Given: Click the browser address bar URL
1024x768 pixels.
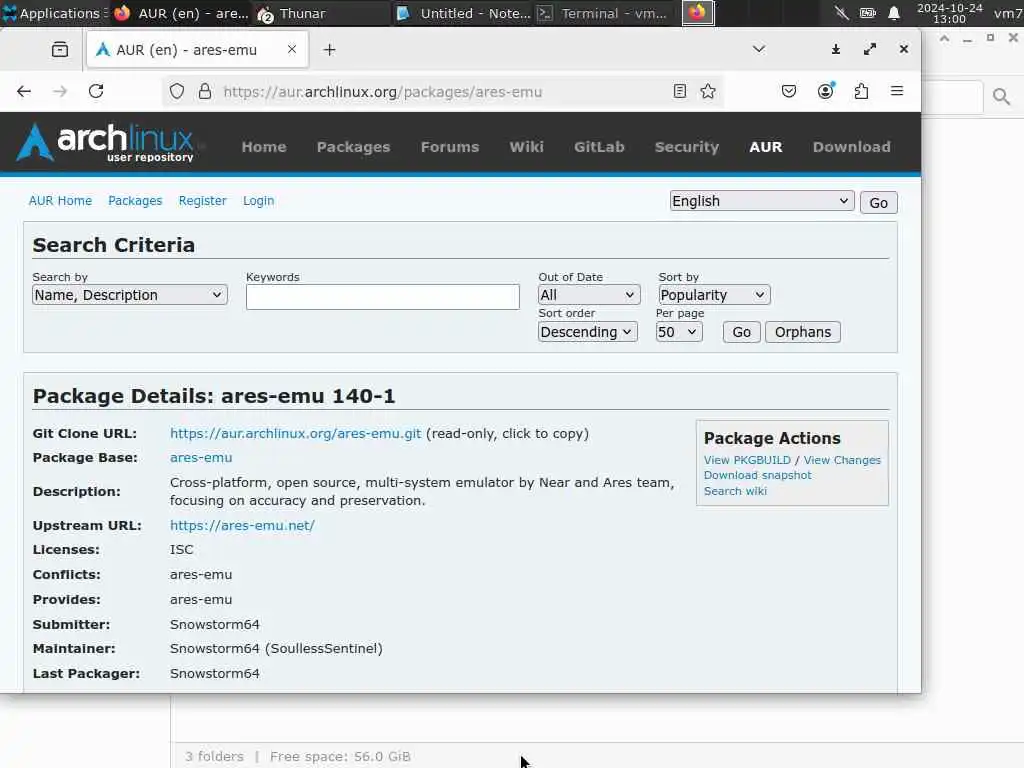Looking at the screenshot, I should (383, 91).
